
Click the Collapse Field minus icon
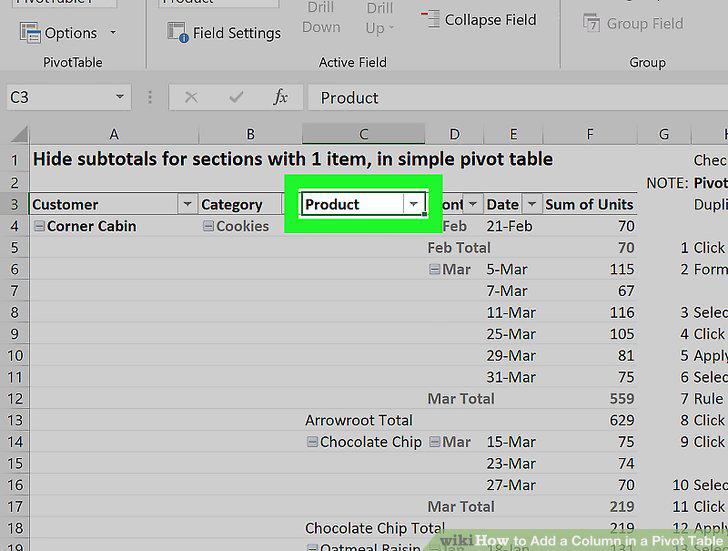(x=430, y=19)
